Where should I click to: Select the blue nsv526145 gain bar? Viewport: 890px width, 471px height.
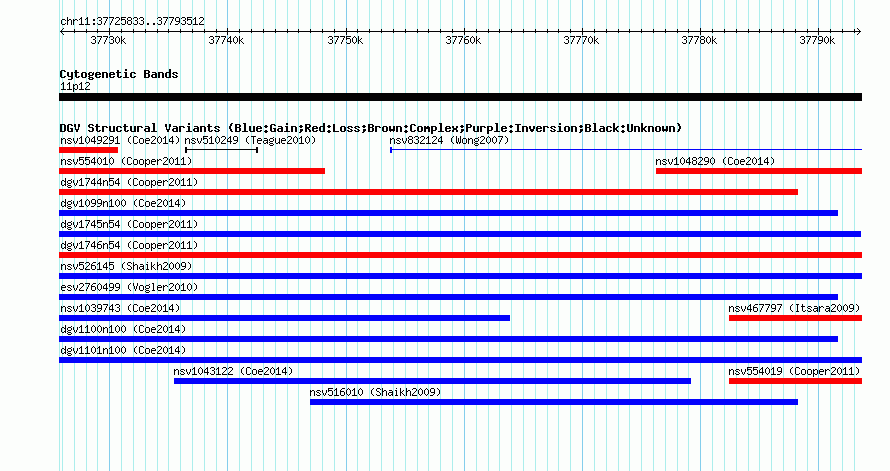[460, 276]
